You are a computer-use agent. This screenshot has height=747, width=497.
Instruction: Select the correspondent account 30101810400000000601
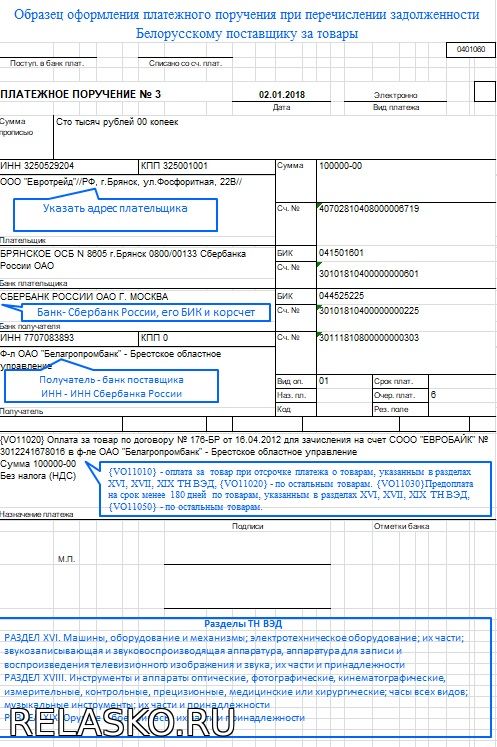tap(369, 273)
